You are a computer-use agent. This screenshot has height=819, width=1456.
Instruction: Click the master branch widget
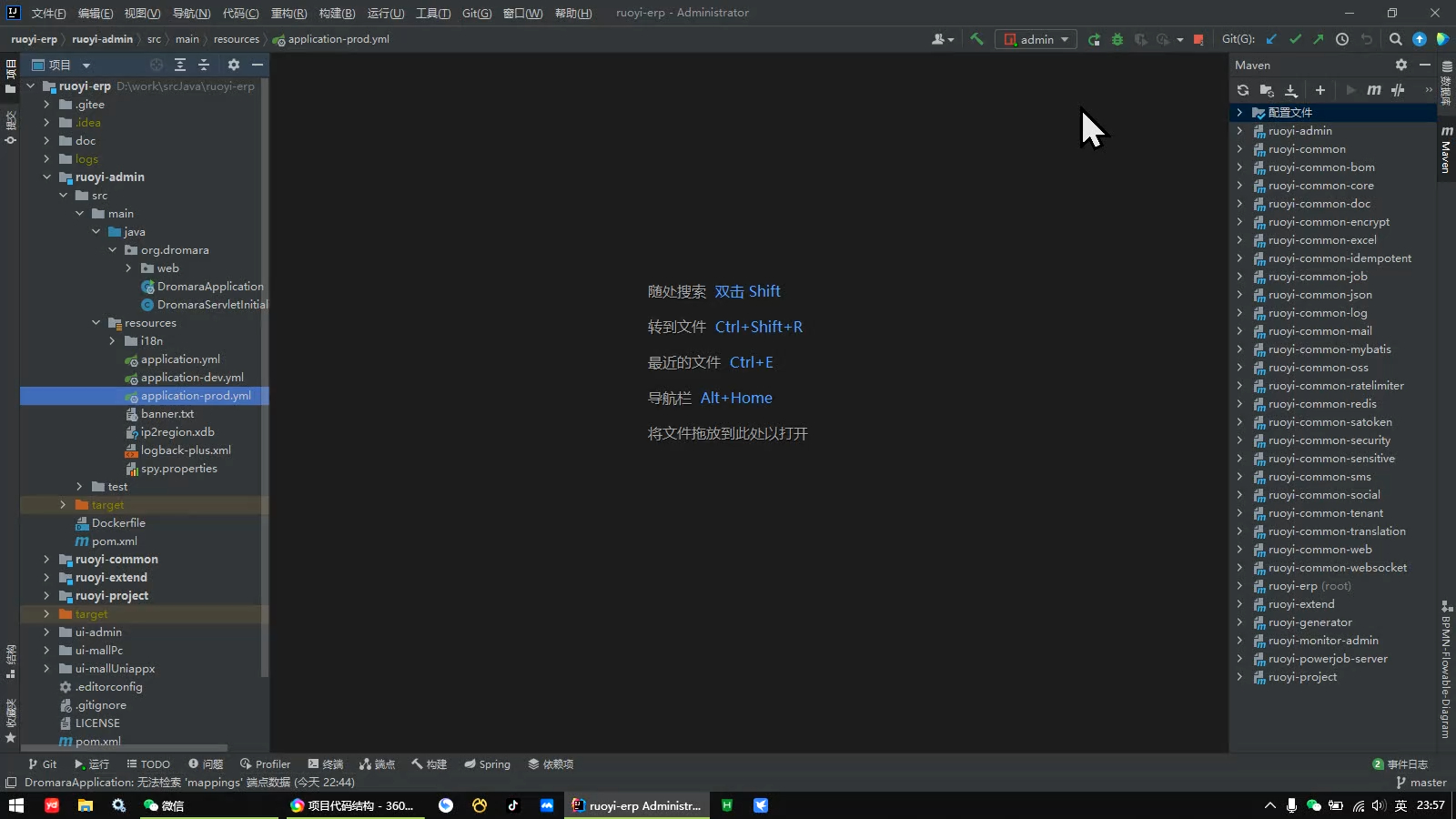tap(1421, 783)
